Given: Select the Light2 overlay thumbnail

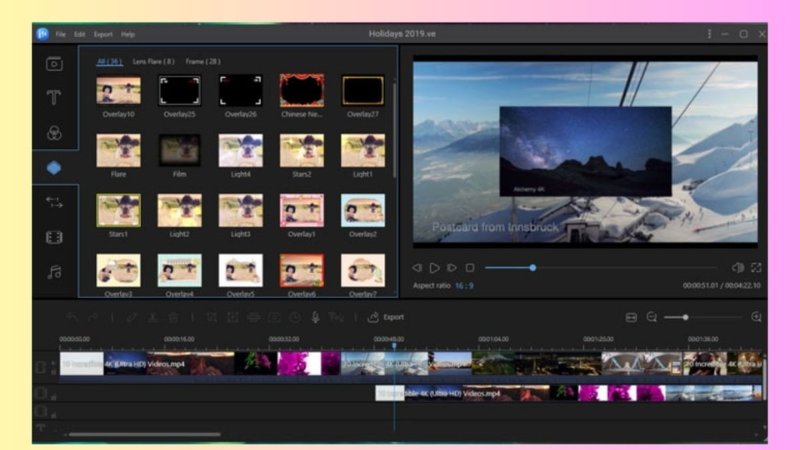Looking at the screenshot, I should click(180, 210).
